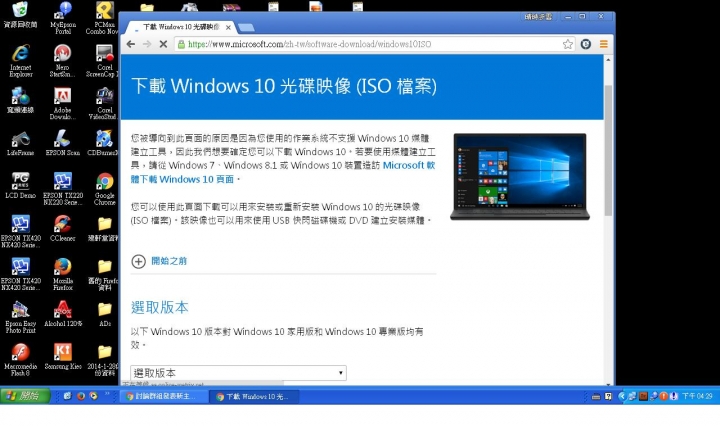Close the 下載 Windows 10 tab
Image resolution: width=720 pixels, height=426 pixels.
point(228,28)
